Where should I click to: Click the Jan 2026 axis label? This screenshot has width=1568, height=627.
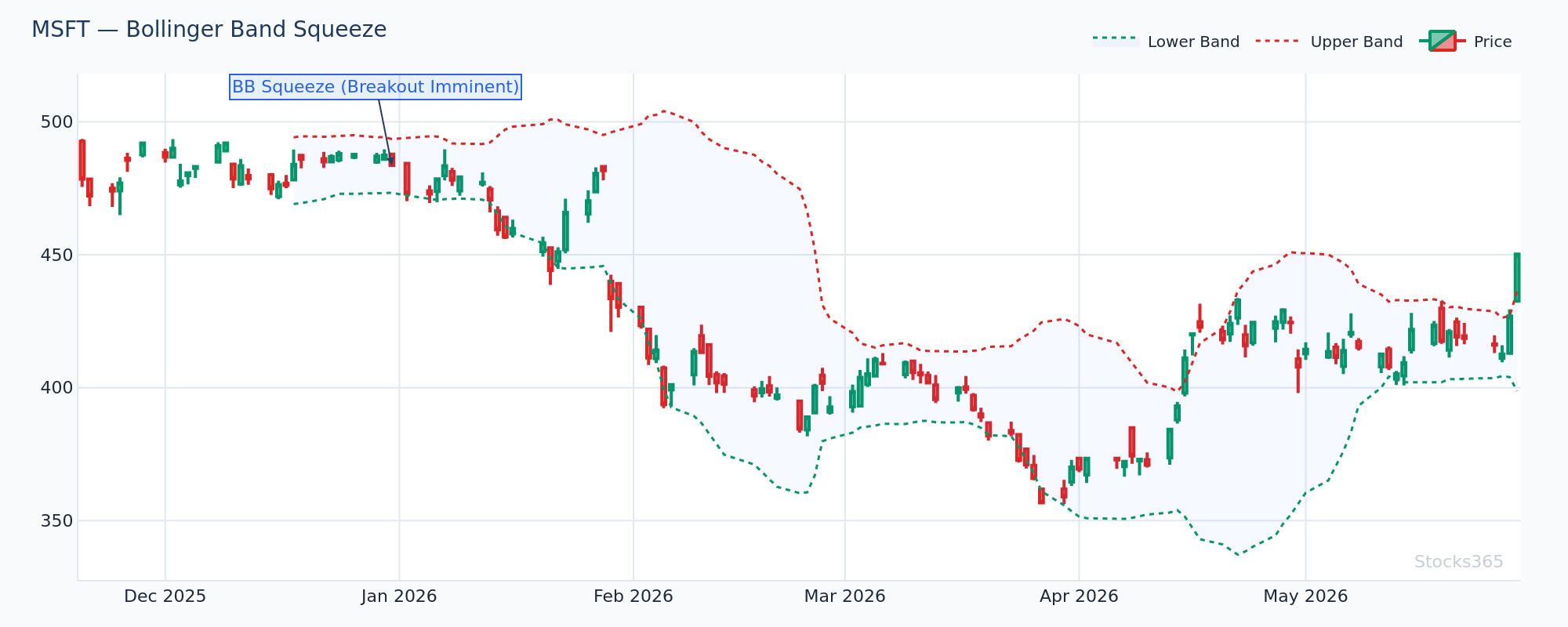[x=399, y=596]
